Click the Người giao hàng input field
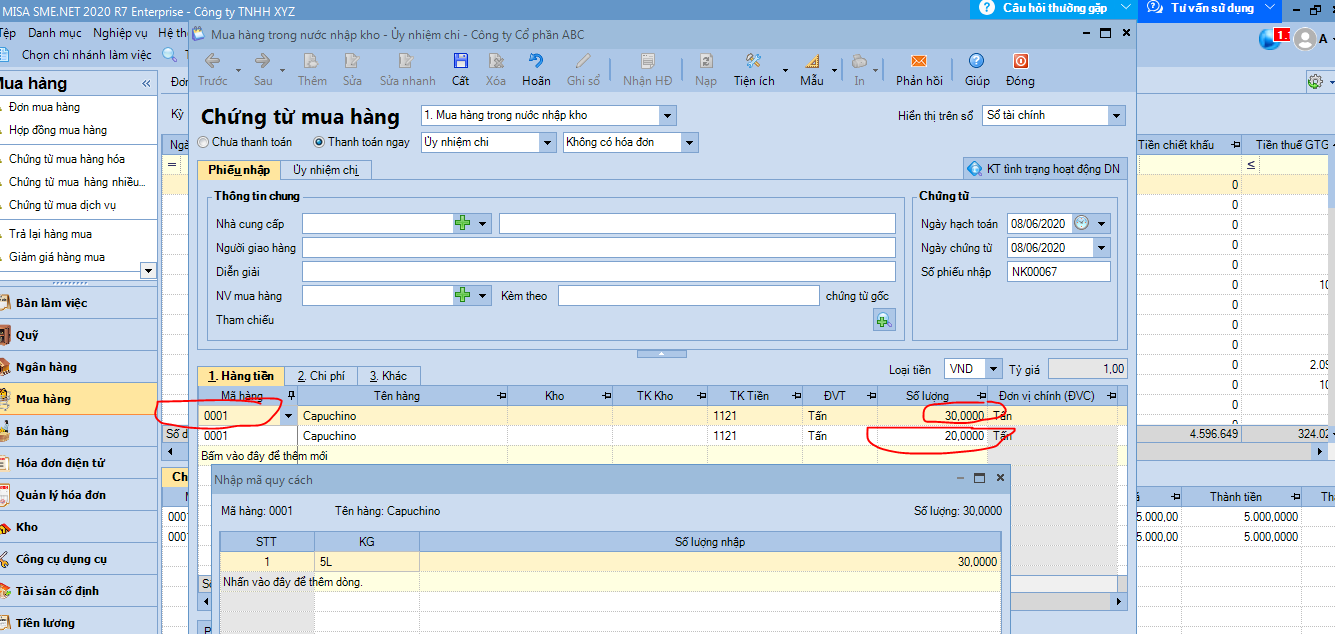This screenshot has height=634, width=1335. coord(599,247)
